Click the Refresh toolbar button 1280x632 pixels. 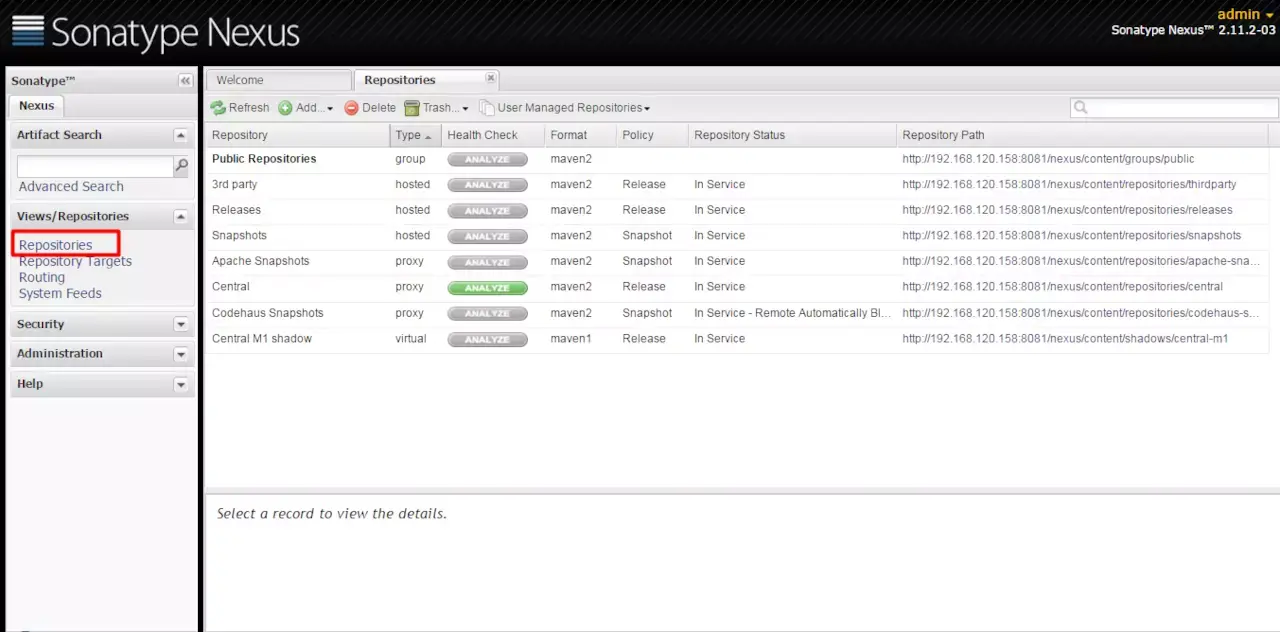240,108
